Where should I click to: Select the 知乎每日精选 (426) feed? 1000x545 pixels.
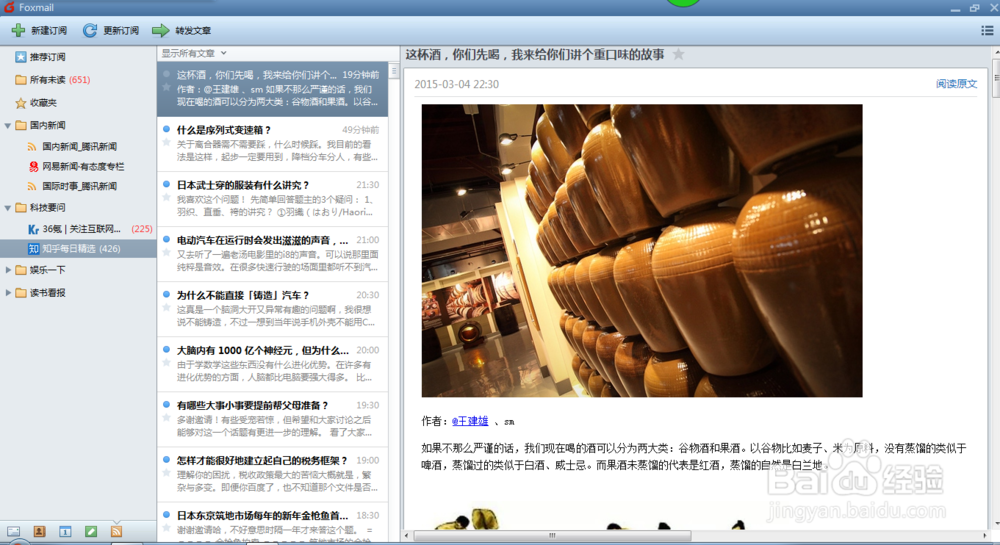coord(78,249)
